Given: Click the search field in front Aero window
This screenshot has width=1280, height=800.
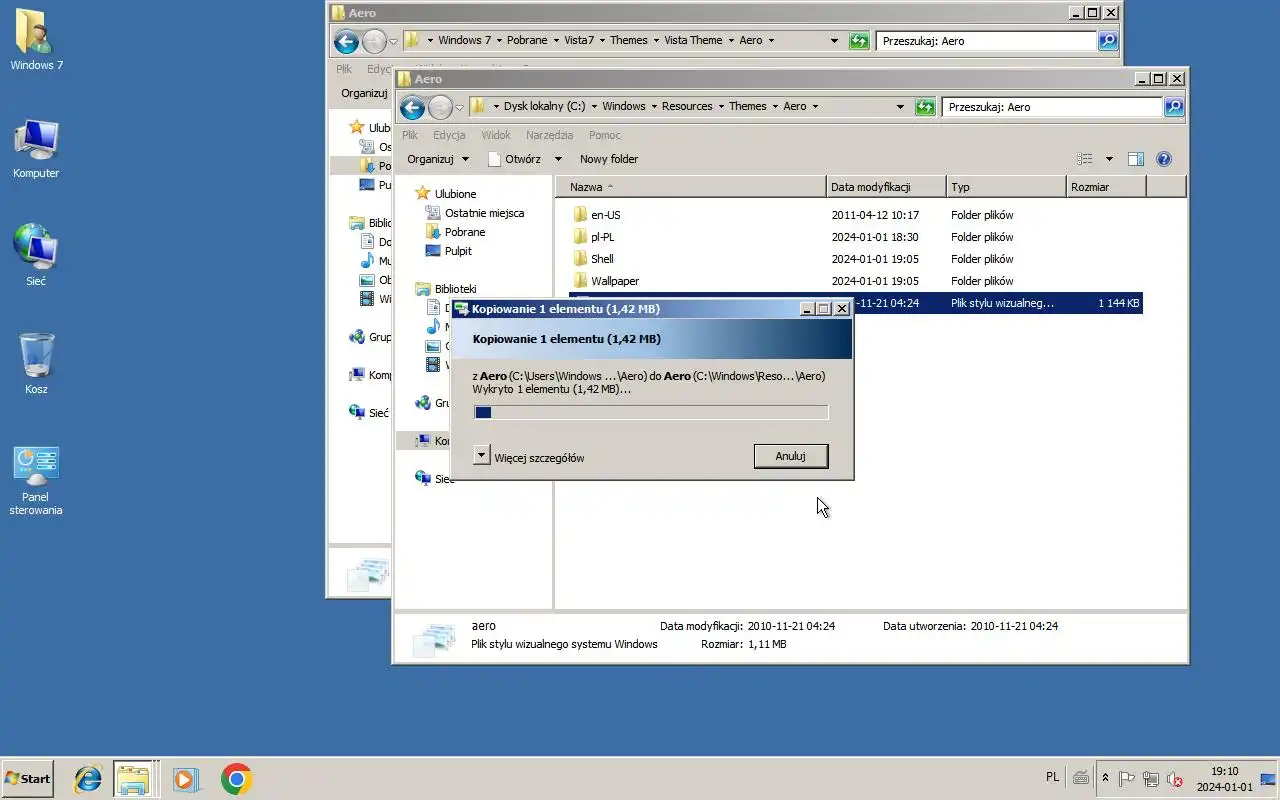Looking at the screenshot, I should click(1052, 107).
